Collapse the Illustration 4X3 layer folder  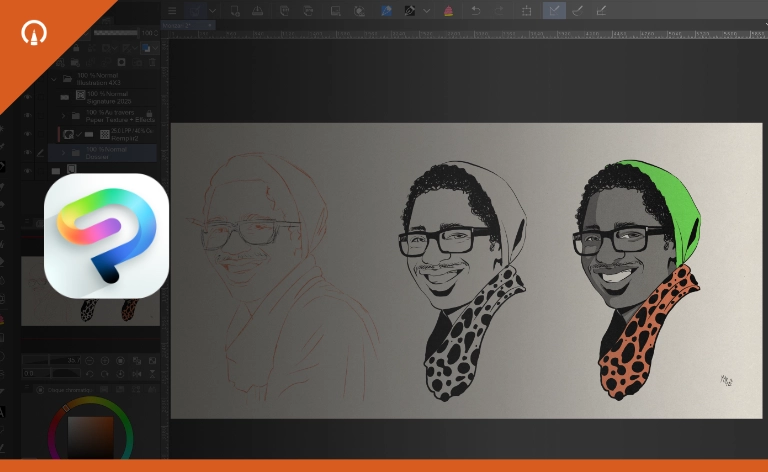point(54,78)
